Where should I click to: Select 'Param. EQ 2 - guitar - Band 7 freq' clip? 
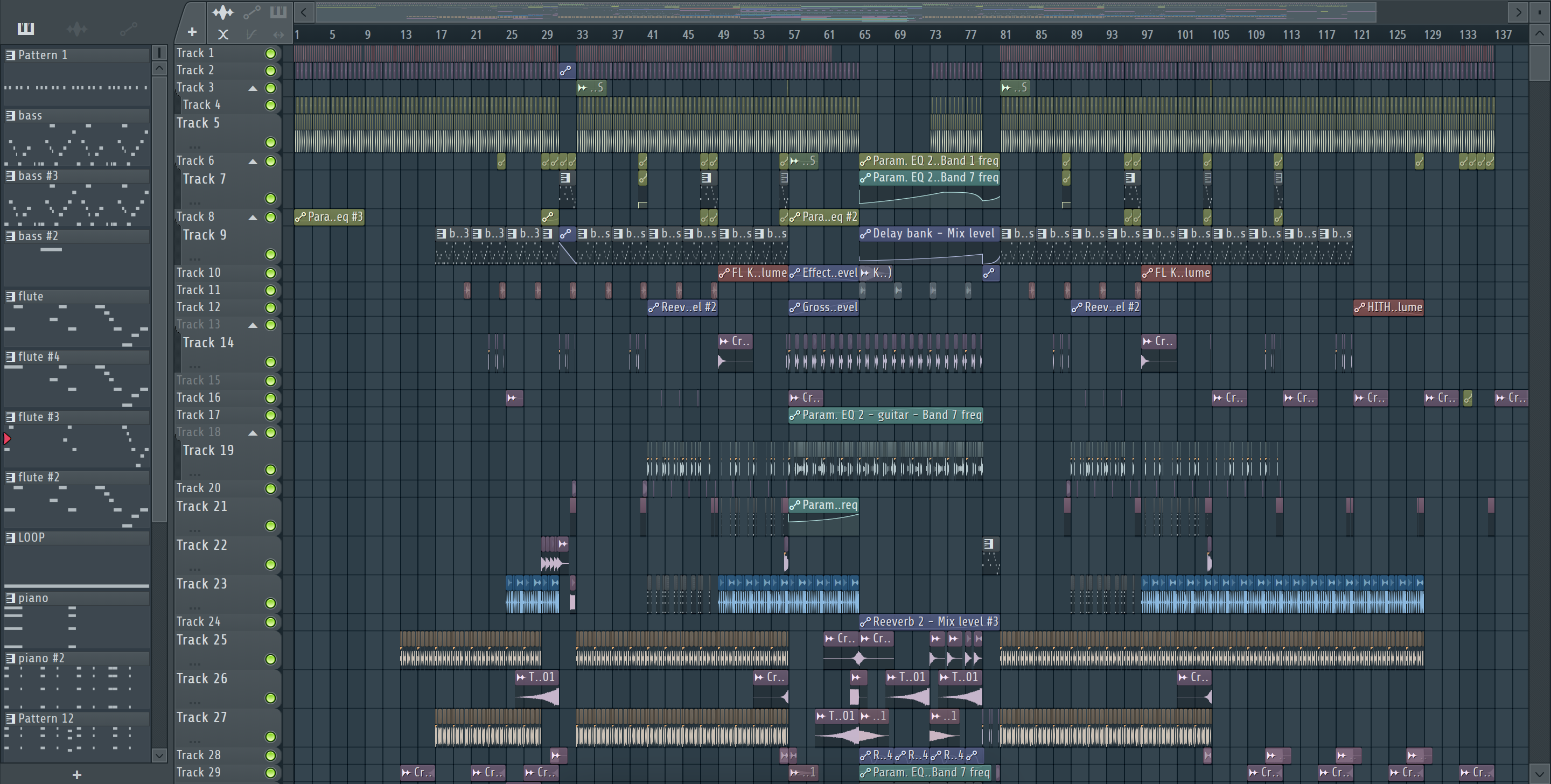pyautogui.click(x=886, y=415)
